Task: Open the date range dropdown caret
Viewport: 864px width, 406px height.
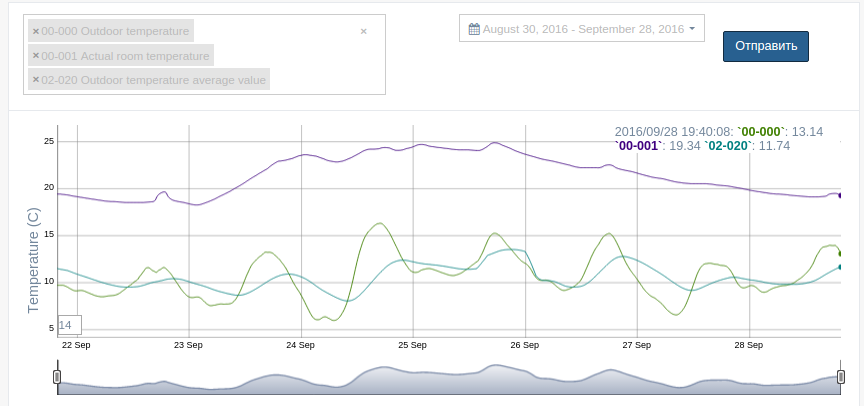Action: click(x=691, y=29)
